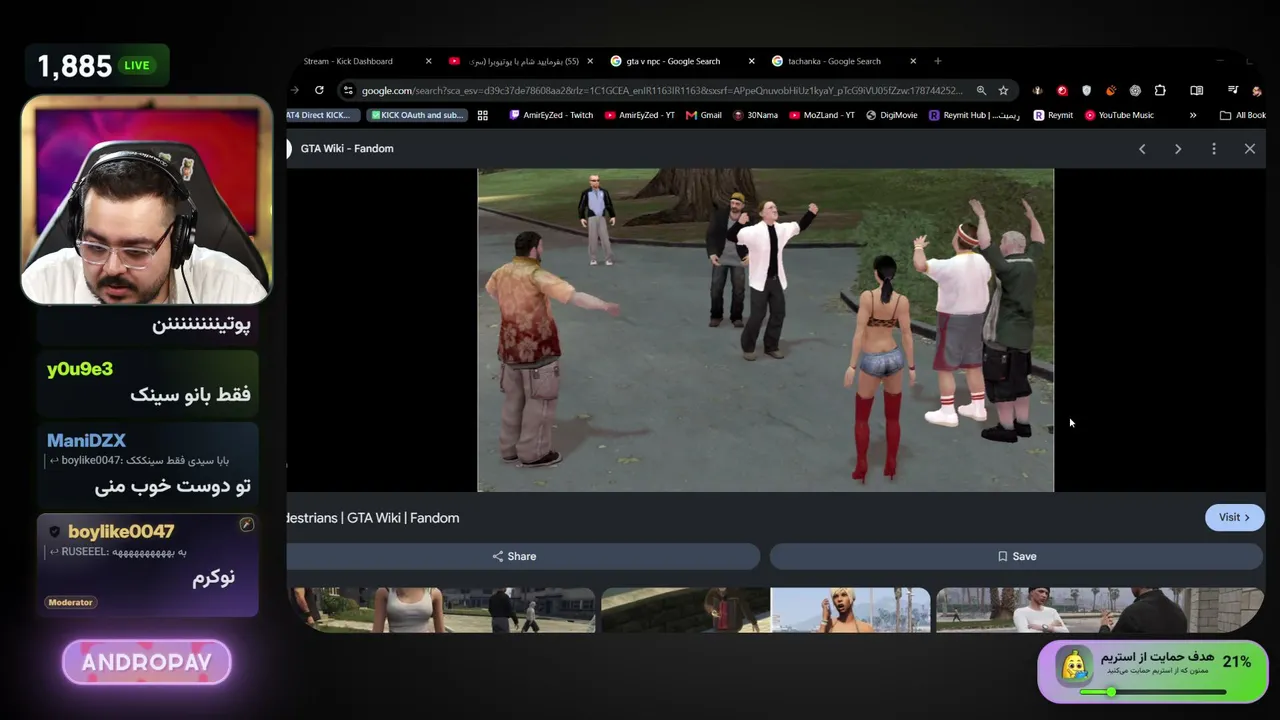
Task: Open the site information icon beside the URL
Action: click(x=348, y=90)
